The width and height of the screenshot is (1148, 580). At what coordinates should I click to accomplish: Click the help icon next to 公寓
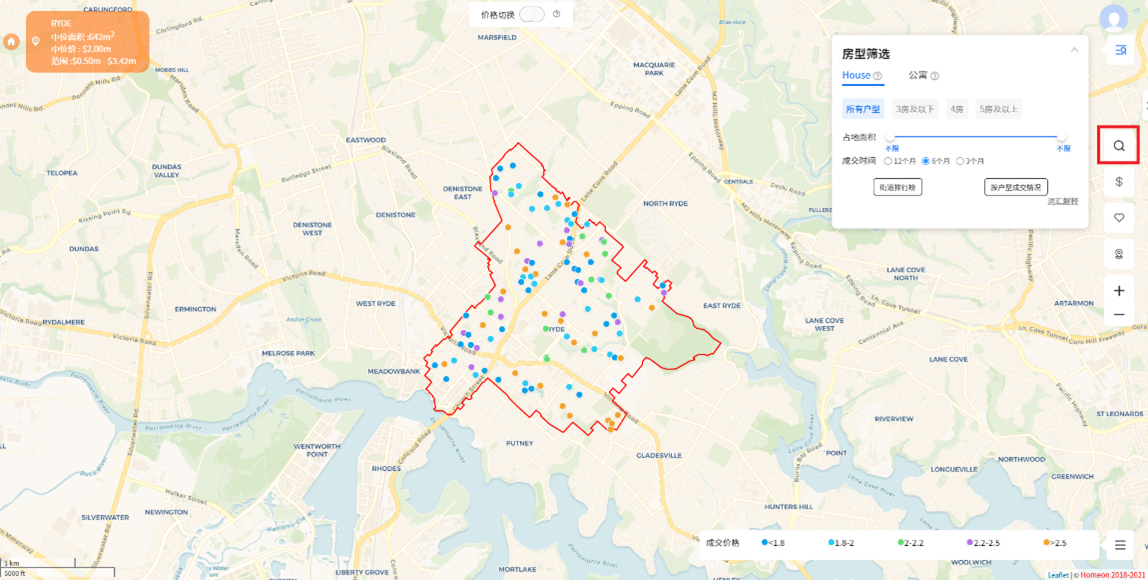coord(935,75)
